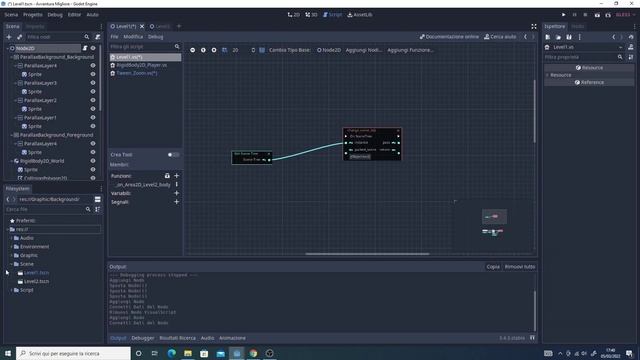Reset zoom in visual script graph

(203, 50)
